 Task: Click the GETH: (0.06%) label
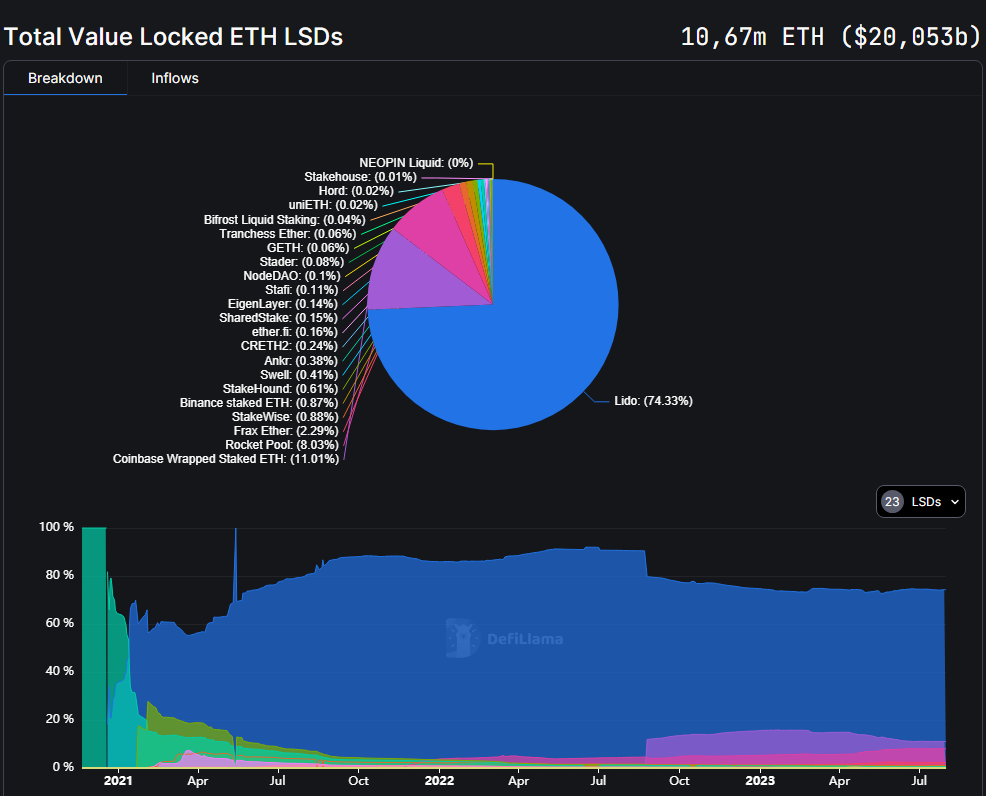(308, 248)
